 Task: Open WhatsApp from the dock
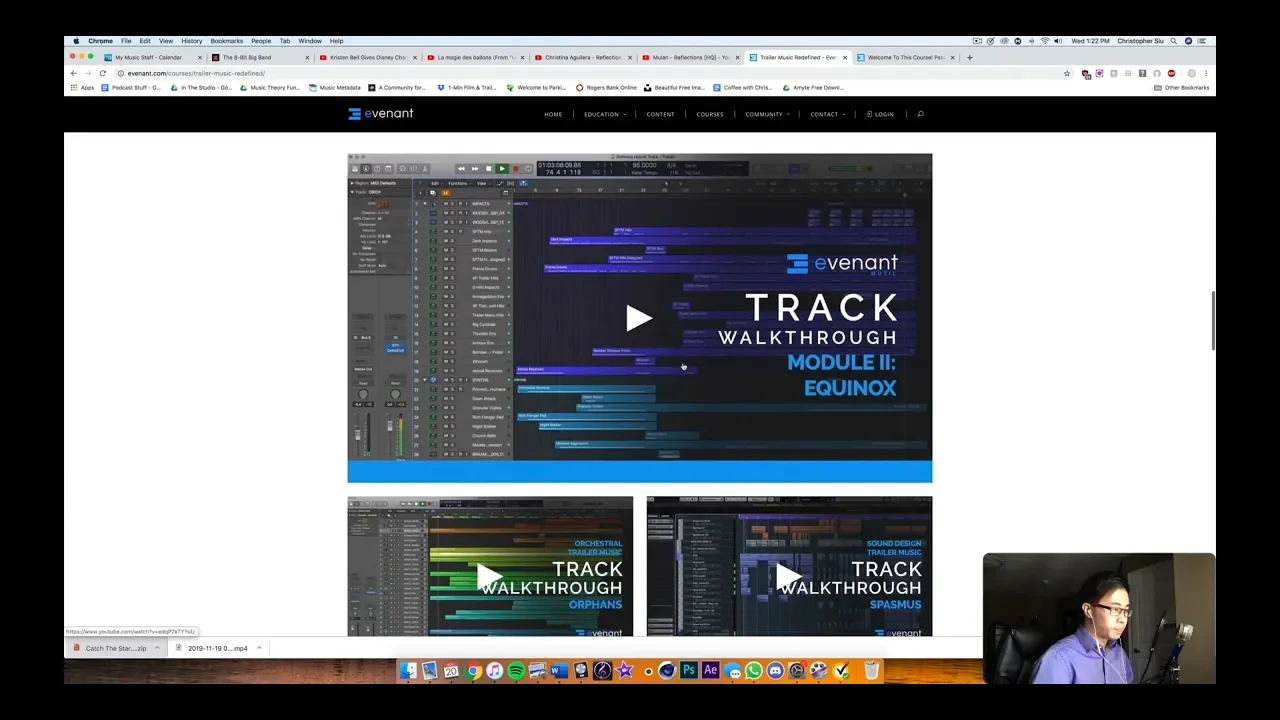[x=754, y=671]
